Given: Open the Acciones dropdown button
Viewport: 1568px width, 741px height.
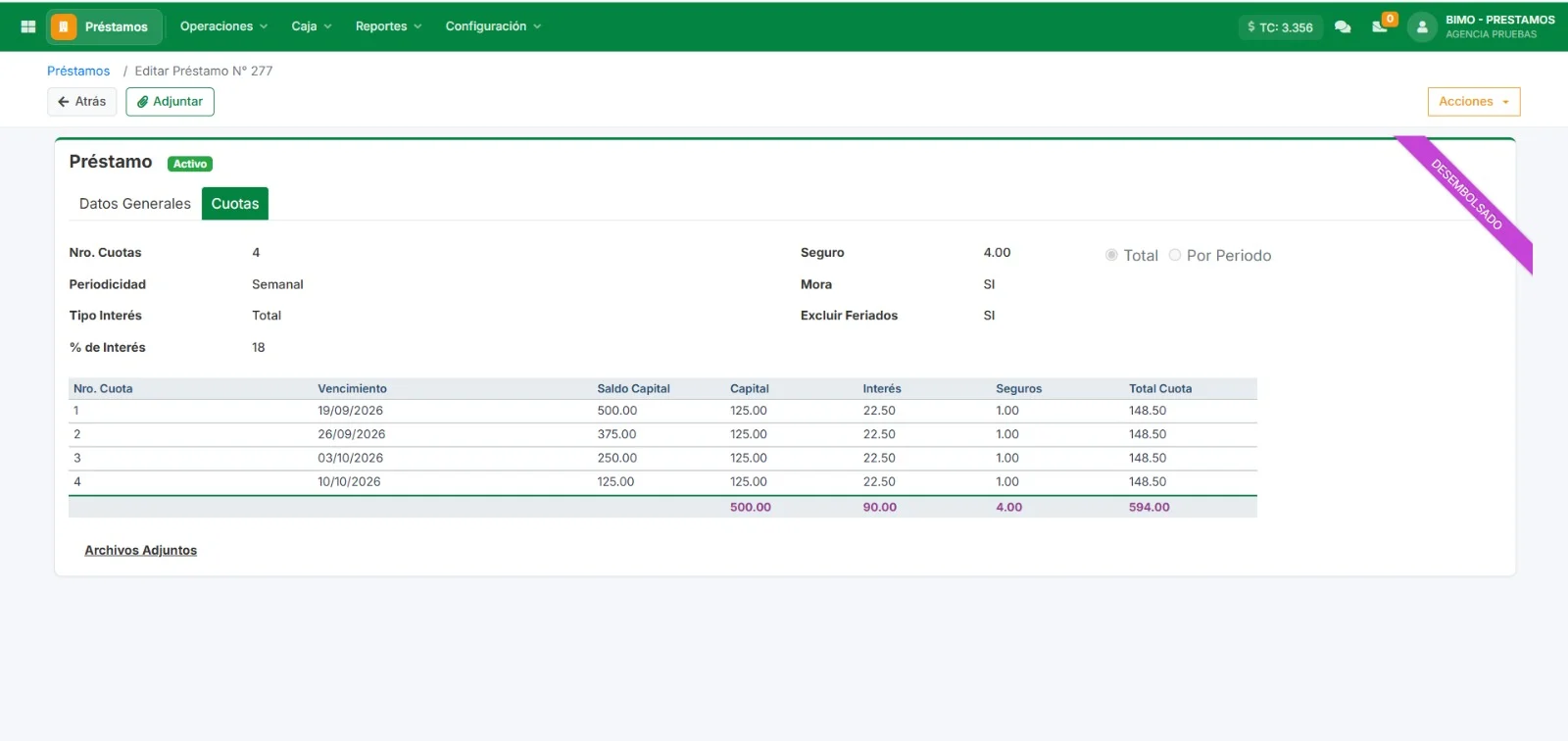Looking at the screenshot, I should point(1474,102).
